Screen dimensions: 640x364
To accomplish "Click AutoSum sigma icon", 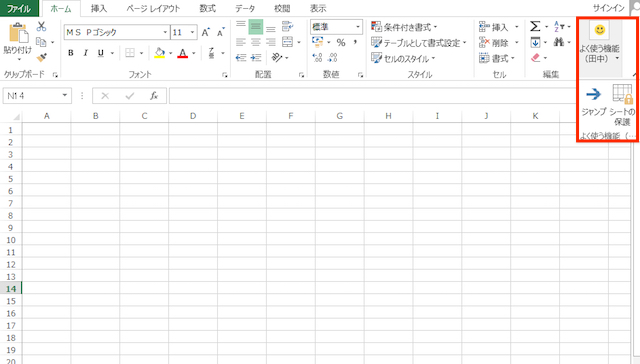I will [535, 27].
